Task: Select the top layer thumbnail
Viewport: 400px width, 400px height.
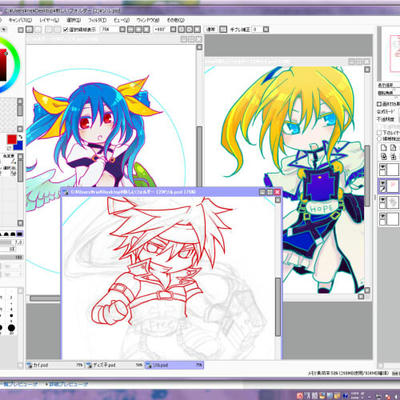Action: pos(393,169)
